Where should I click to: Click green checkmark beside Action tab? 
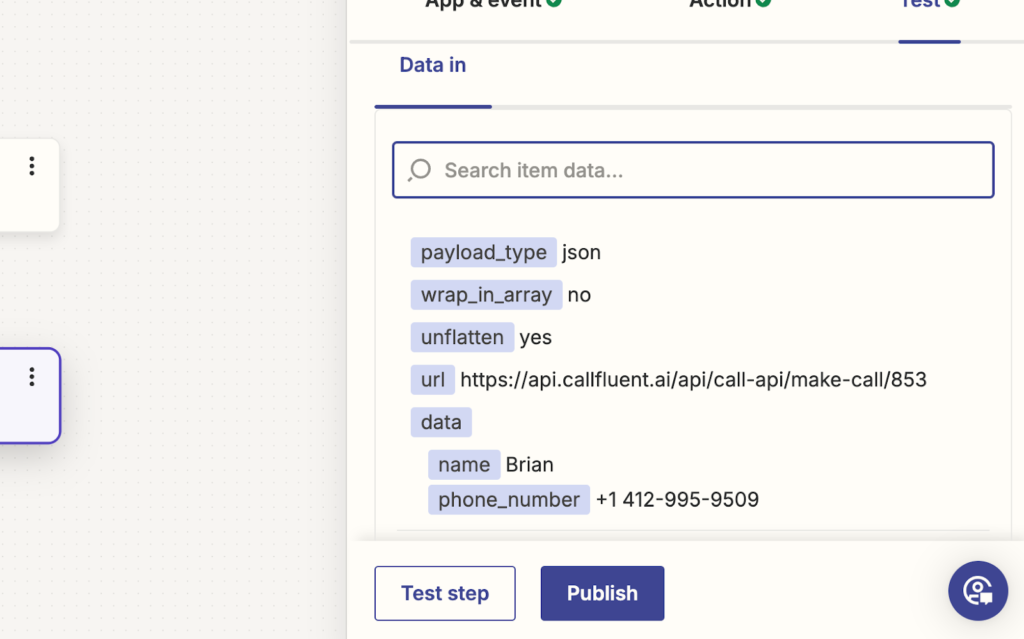763,3
